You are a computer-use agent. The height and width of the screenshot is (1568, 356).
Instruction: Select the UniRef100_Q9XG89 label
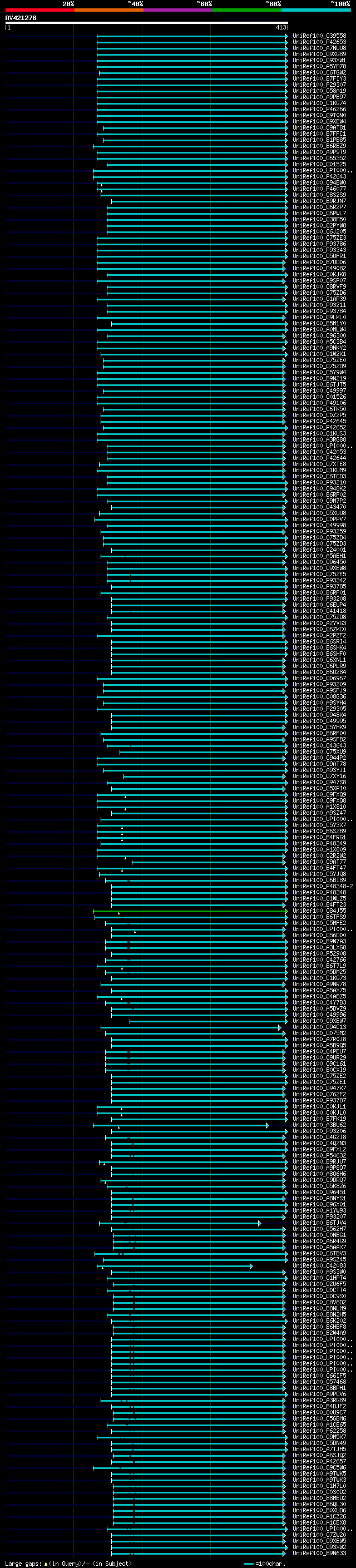coord(319,54)
